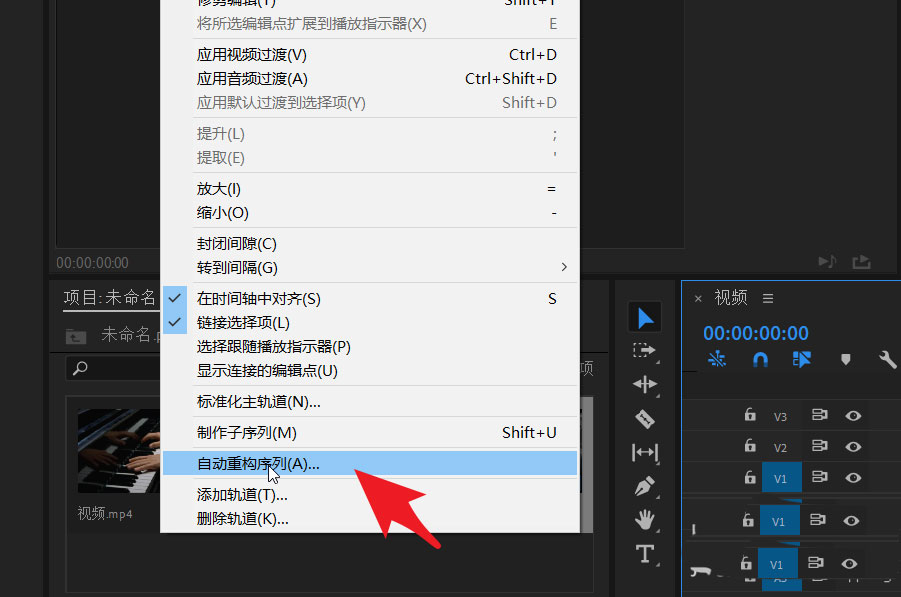Toggle the linked selection timeline button
This screenshot has height=597, width=901.
802,360
